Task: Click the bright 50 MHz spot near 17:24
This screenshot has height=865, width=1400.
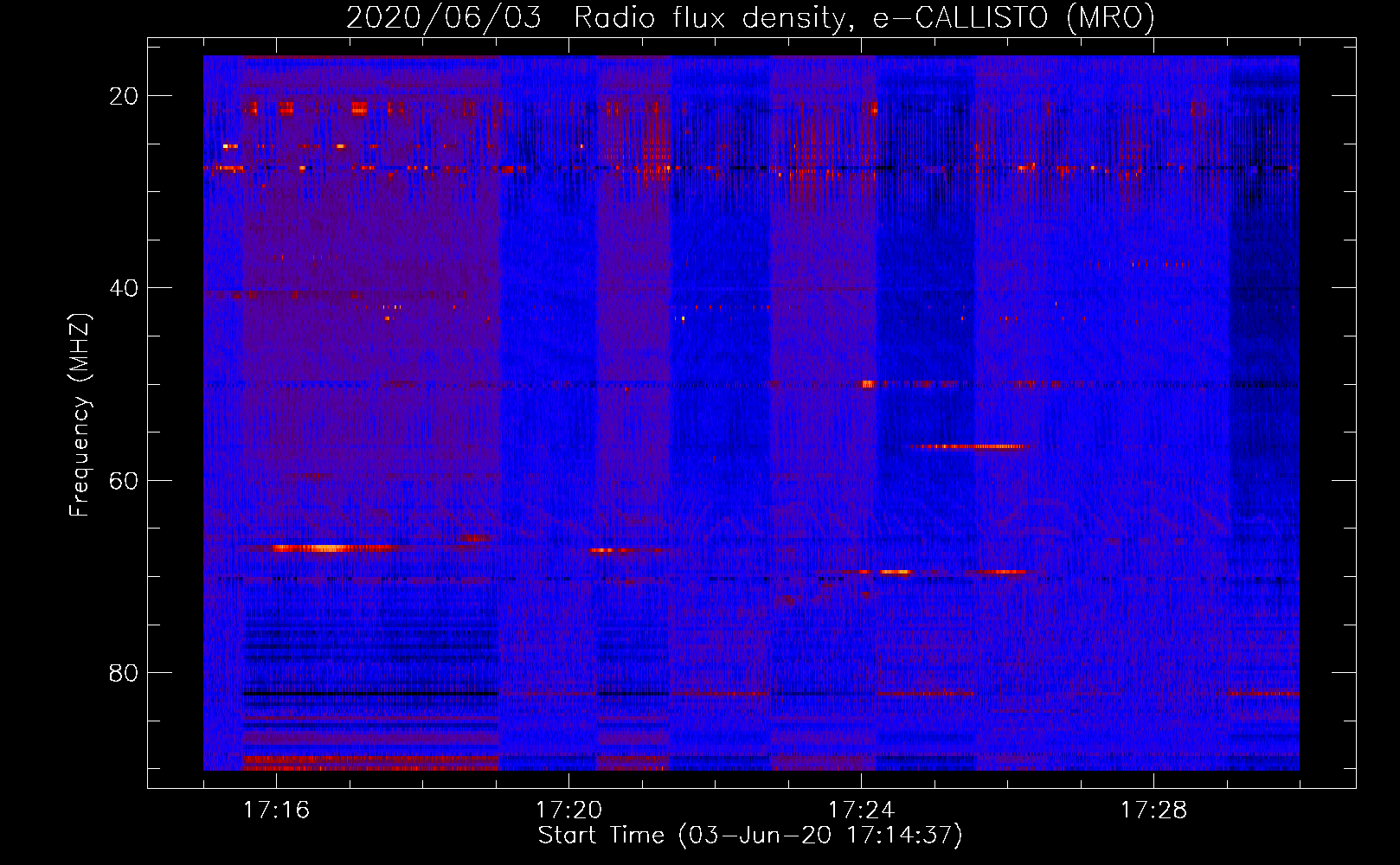Action: click(868, 384)
